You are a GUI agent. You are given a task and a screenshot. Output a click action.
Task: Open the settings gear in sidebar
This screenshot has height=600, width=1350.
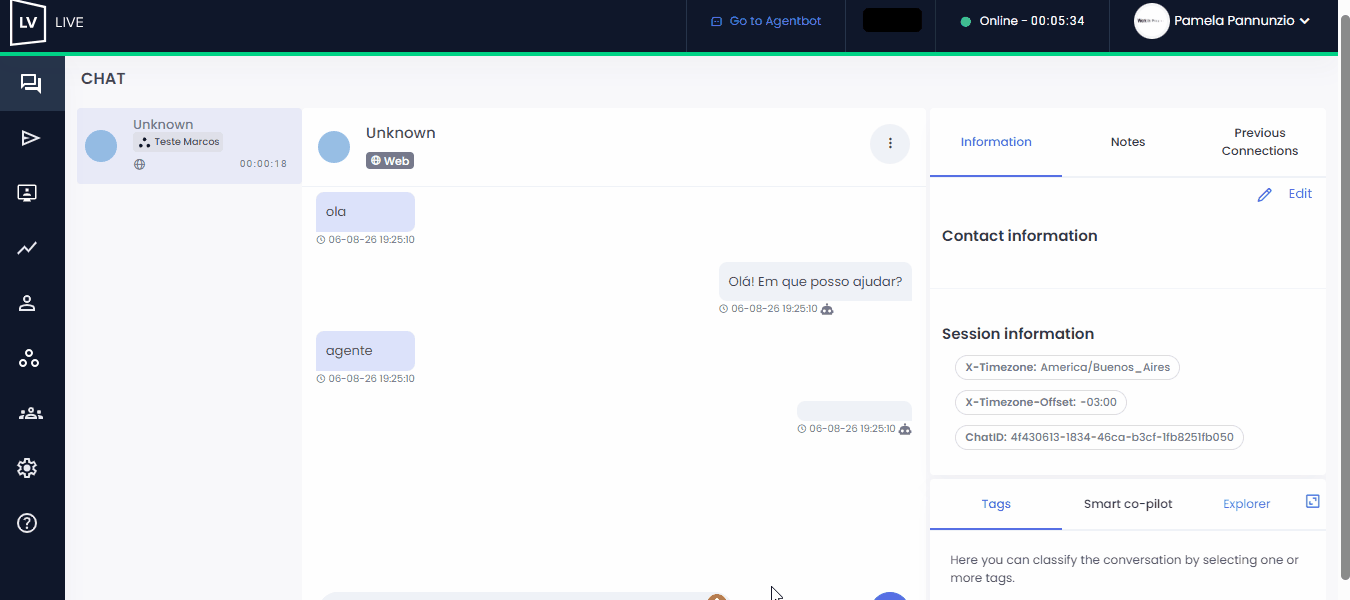[27, 468]
